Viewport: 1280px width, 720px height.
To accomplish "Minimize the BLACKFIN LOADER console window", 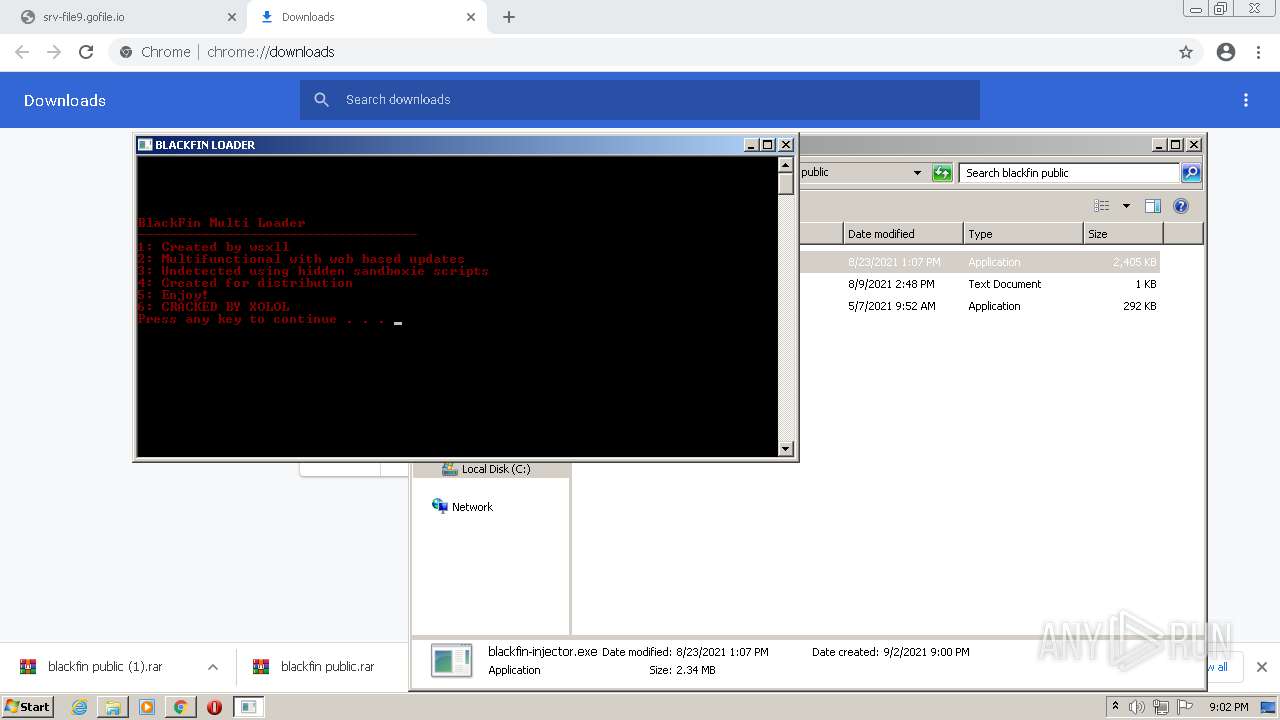I will 751,145.
